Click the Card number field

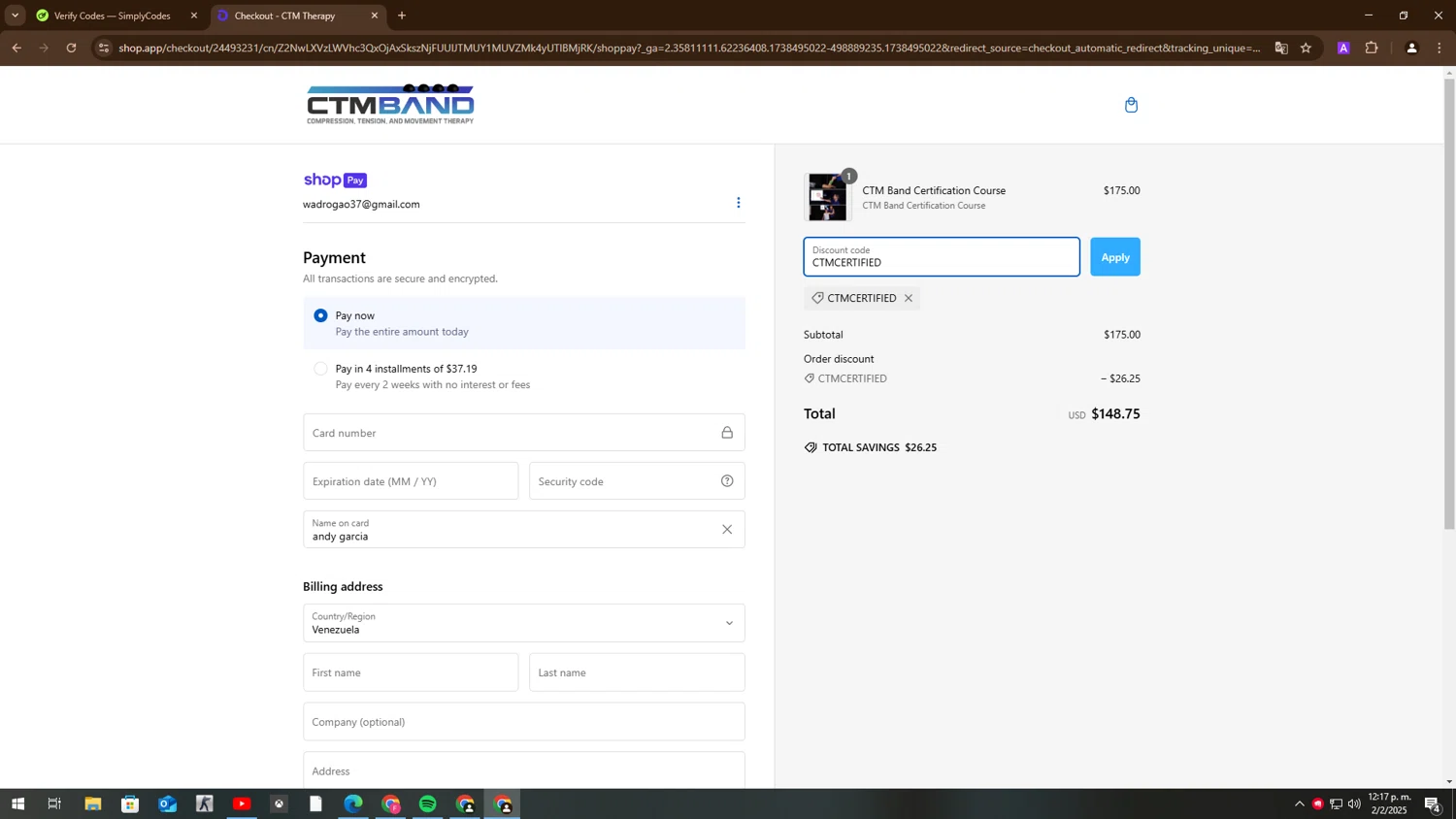click(524, 433)
